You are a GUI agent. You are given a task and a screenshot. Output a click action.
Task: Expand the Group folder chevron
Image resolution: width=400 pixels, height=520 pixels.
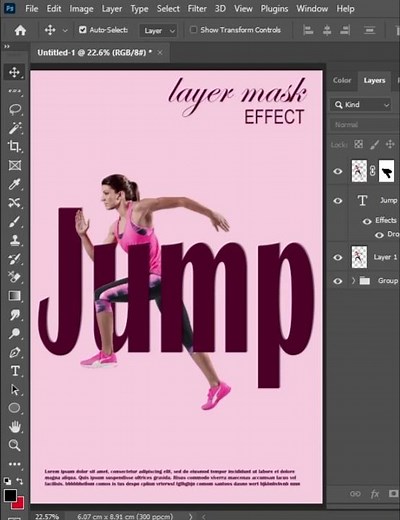353,281
